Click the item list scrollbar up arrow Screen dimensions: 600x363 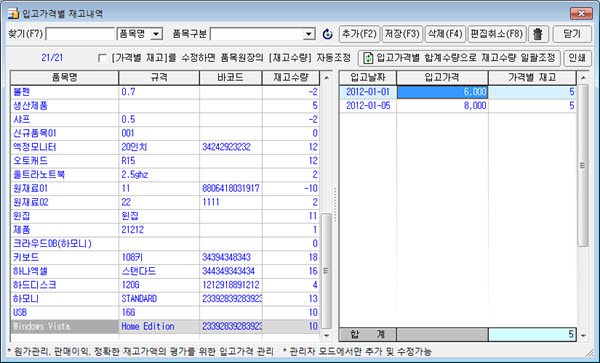(326, 78)
